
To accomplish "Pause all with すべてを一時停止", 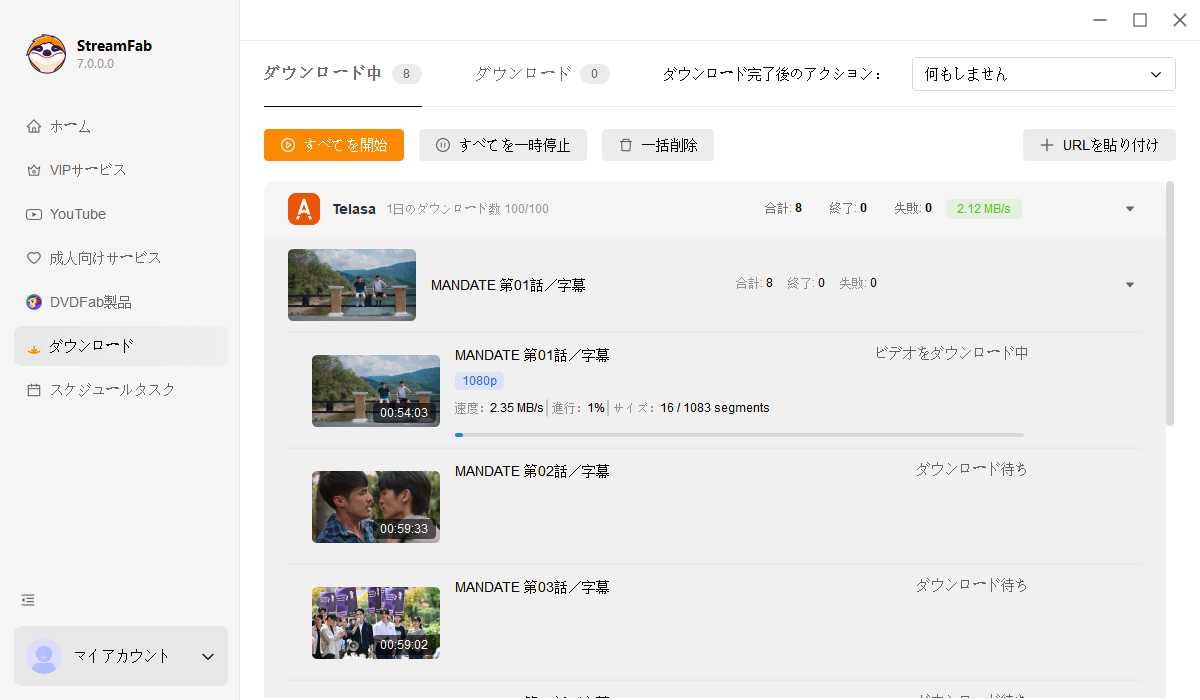I will [x=503, y=145].
